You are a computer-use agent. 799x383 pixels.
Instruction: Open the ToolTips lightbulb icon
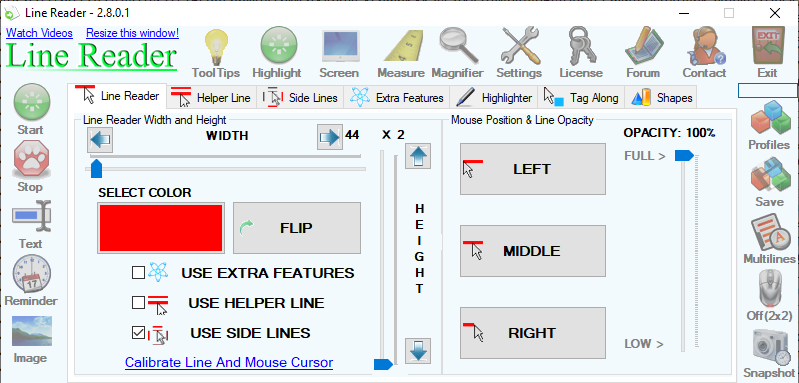[216, 47]
